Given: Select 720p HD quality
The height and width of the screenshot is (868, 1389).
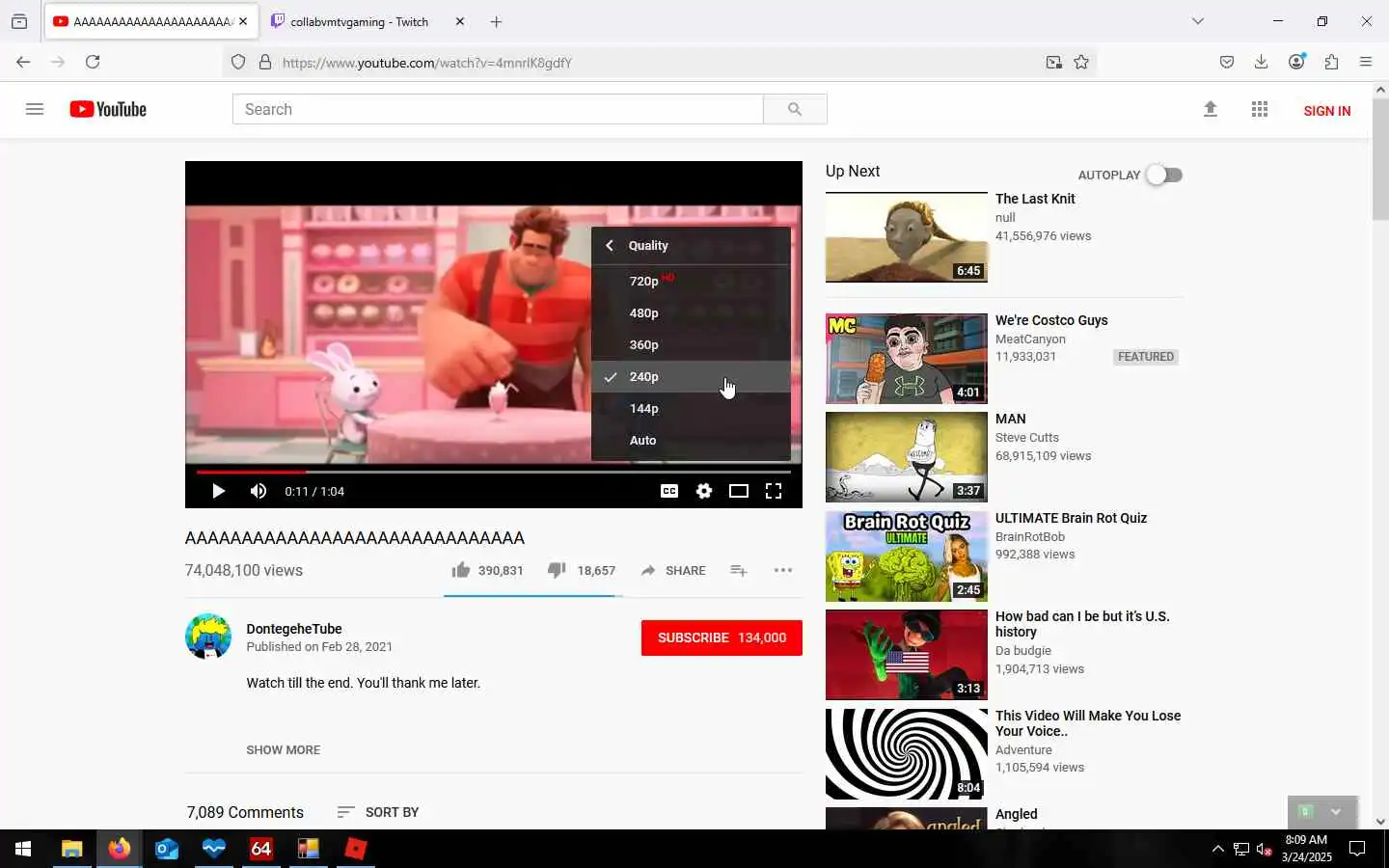Looking at the screenshot, I should click(691, 281).
